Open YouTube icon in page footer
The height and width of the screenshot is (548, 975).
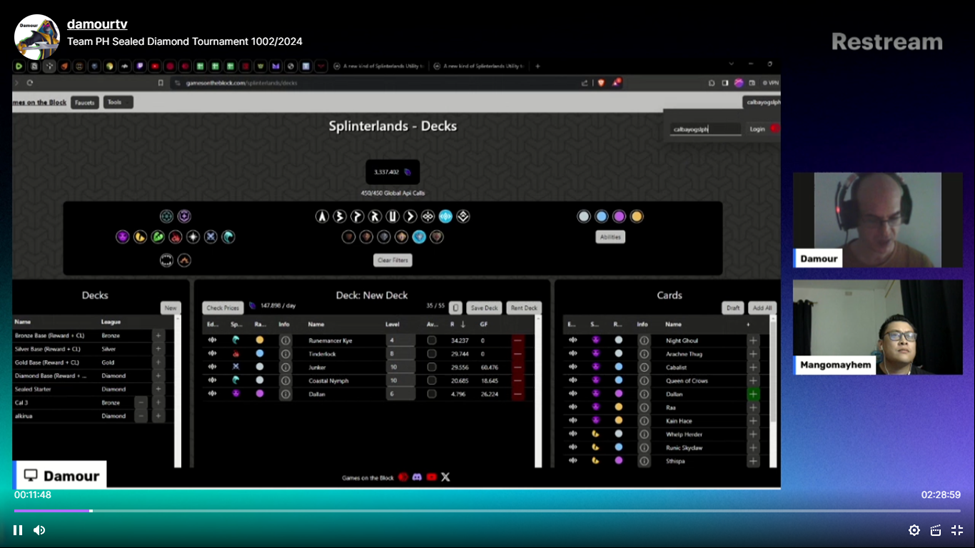[x=432, y=477]
